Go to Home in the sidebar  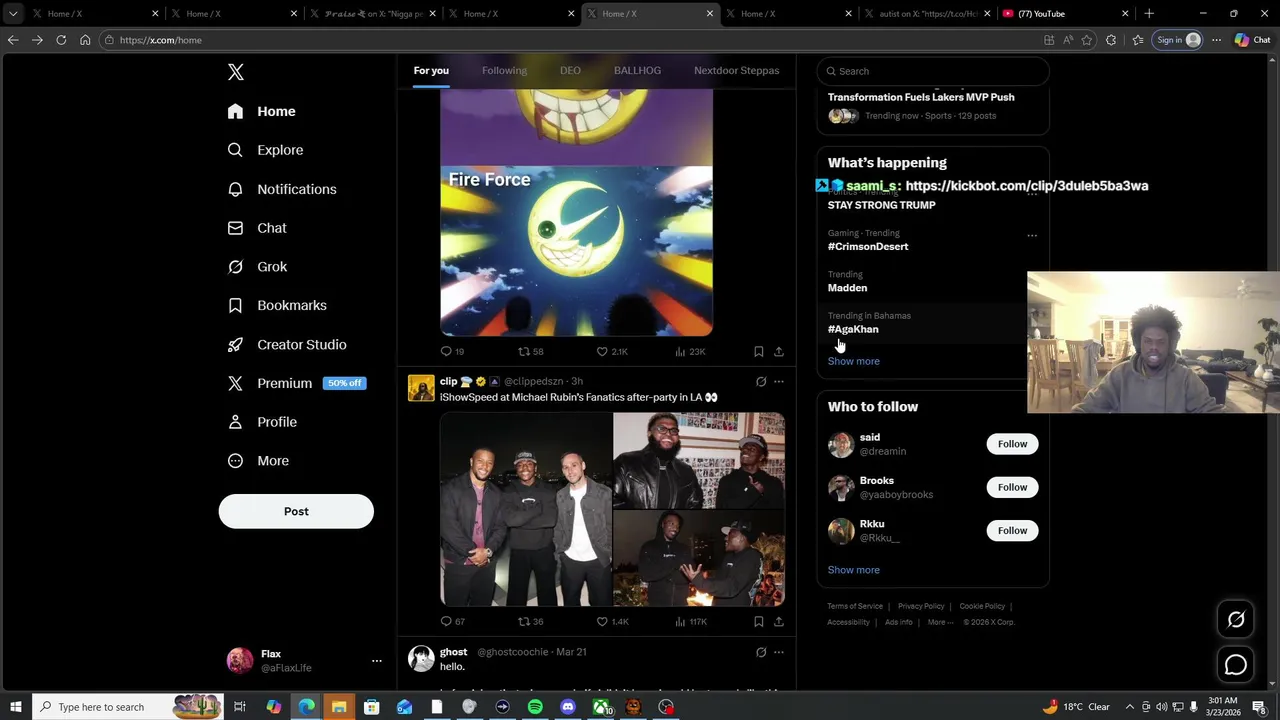point(262,111)
